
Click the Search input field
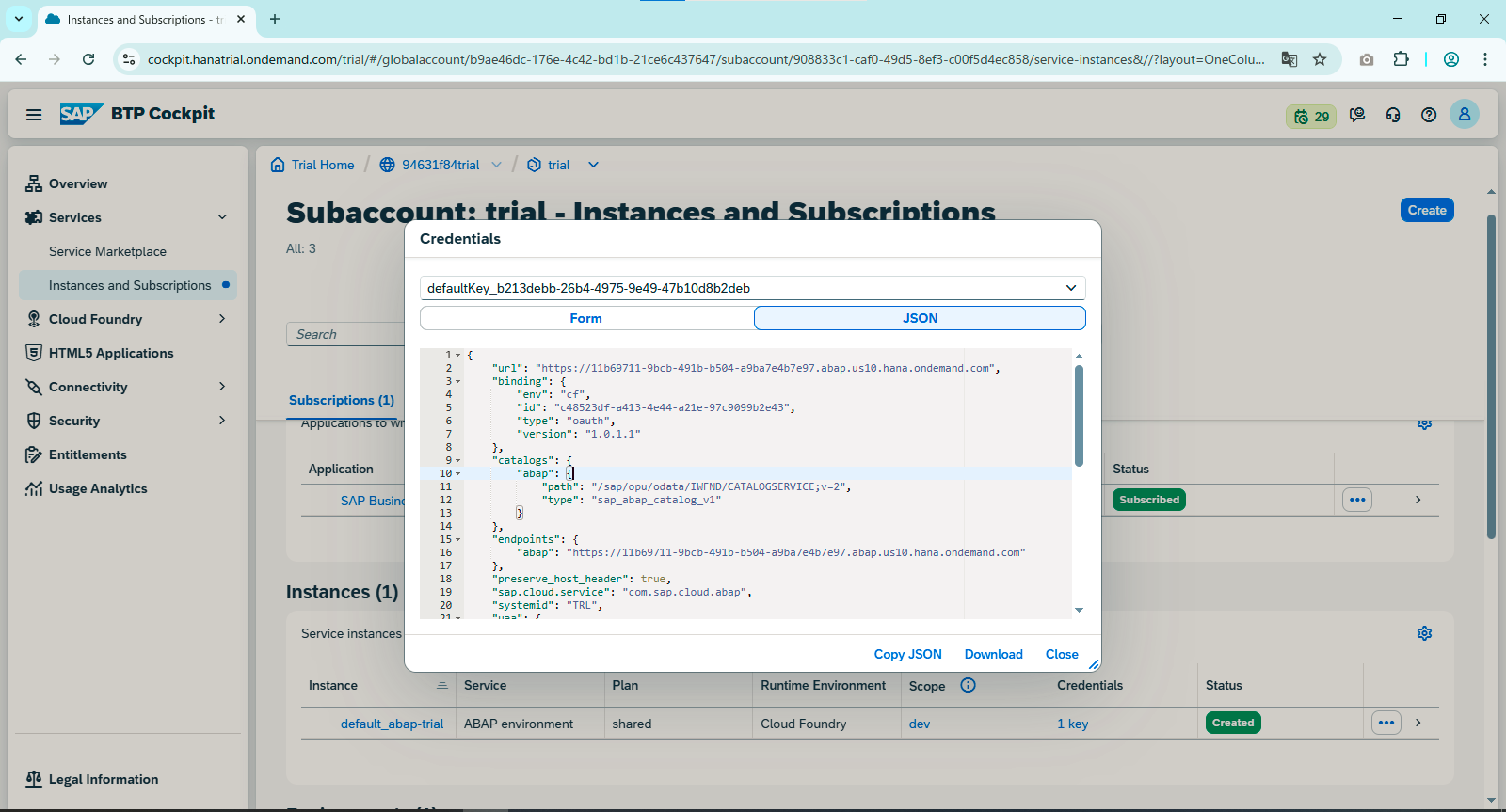[345, 334]
